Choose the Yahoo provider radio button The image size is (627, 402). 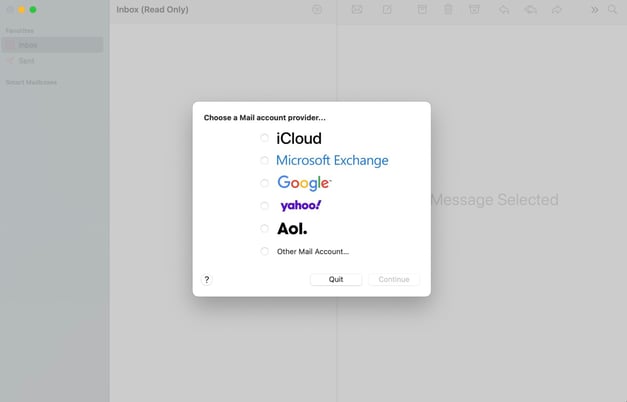[x=264, y=206]
